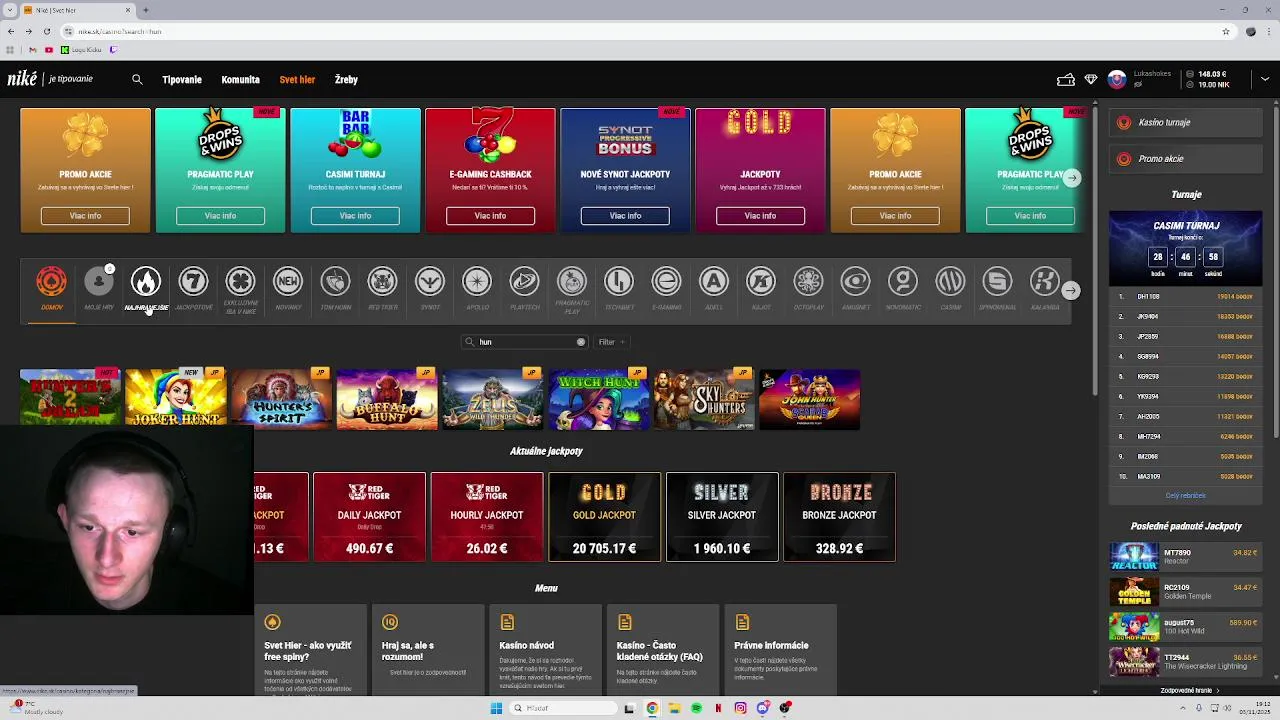Open the Daily Jackpot card
This screenshot has height=720, width=1280.
(x=369, y=517)
